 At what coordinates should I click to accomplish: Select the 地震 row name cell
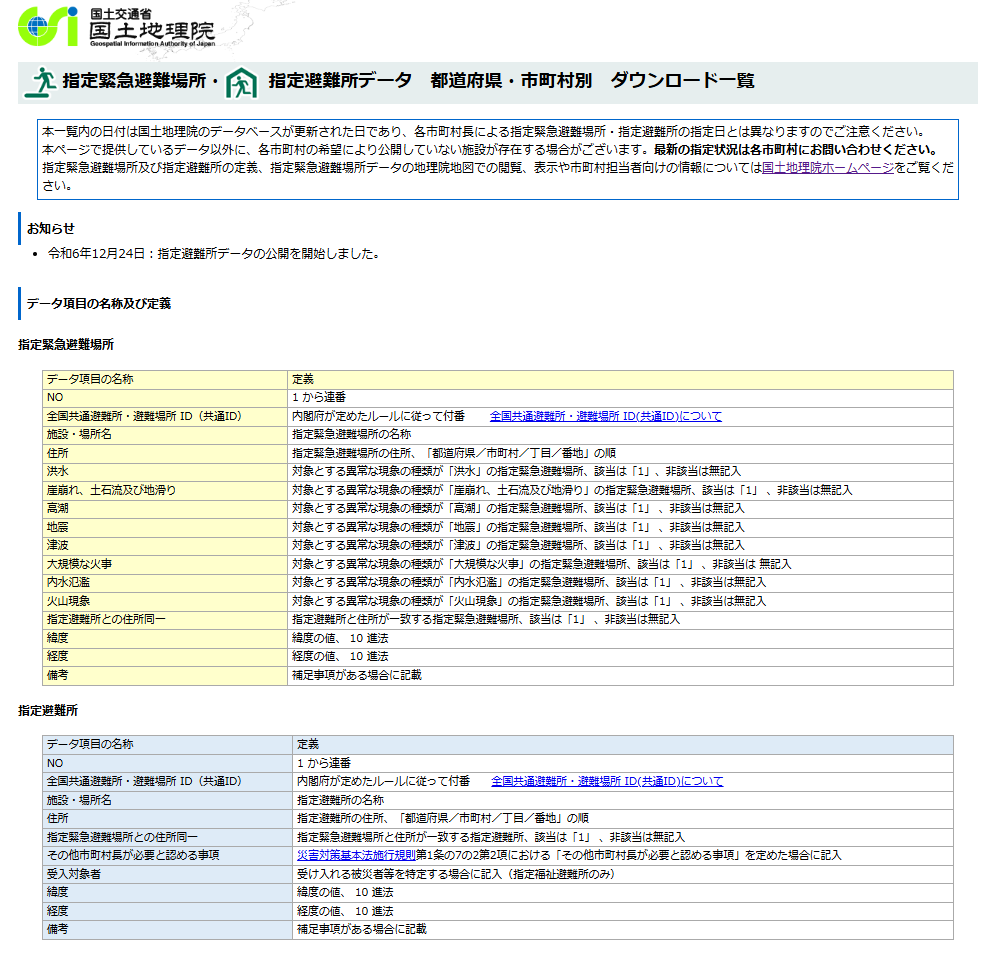(x=165, y=527)
